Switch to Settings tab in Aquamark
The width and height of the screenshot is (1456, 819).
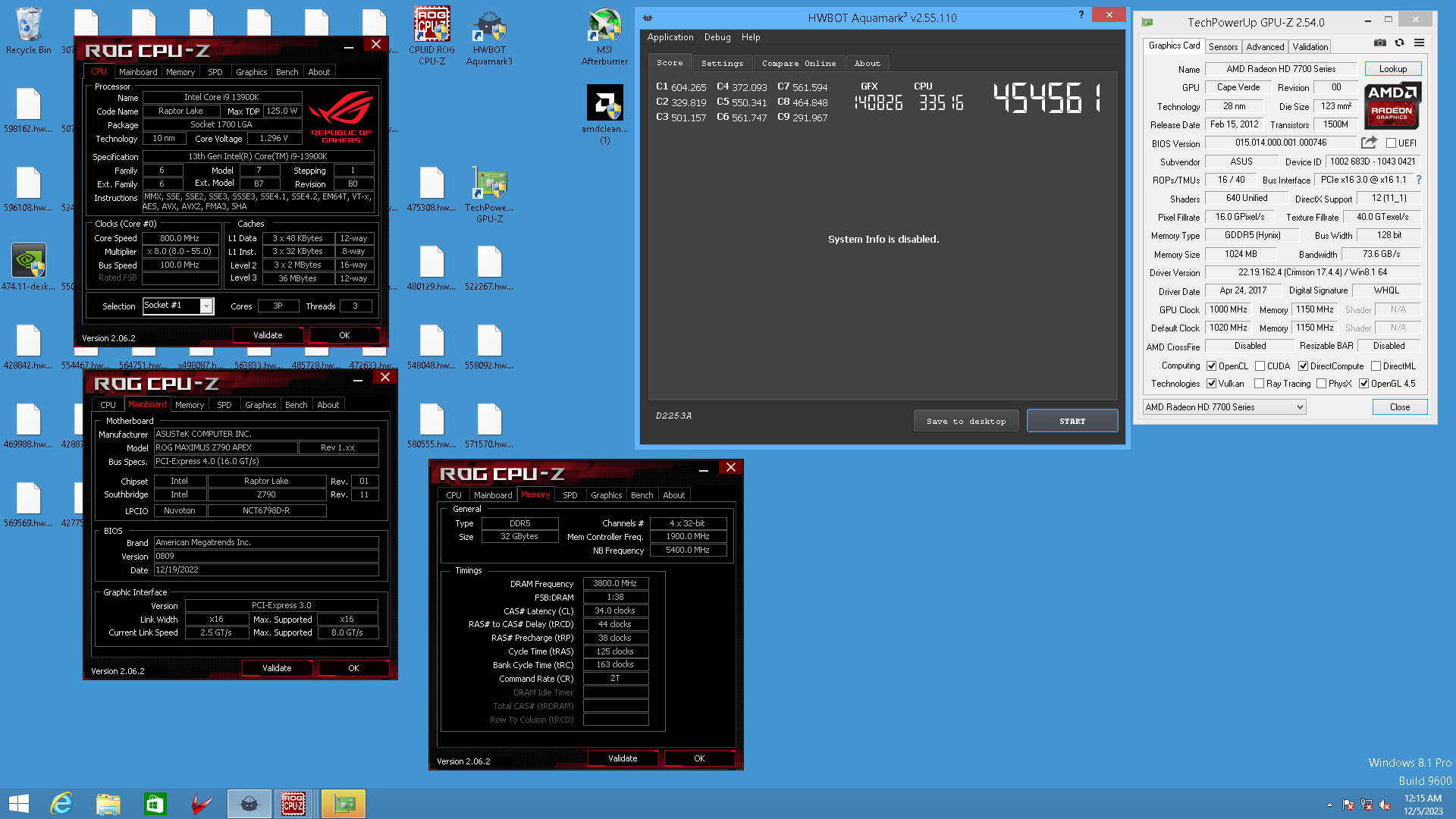click(x=722, y=63)
